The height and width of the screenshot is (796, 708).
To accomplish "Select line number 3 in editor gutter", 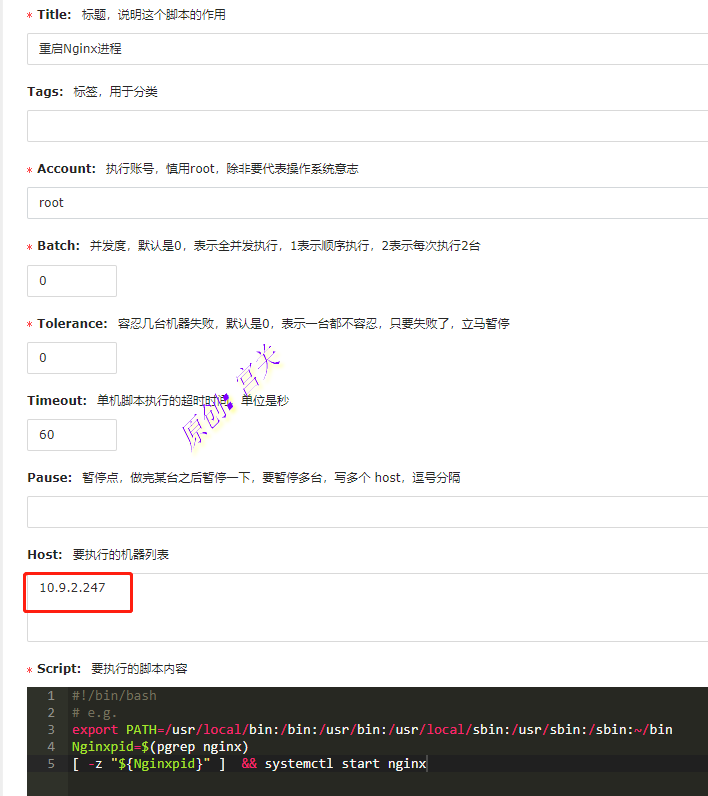I will [49, 730].
